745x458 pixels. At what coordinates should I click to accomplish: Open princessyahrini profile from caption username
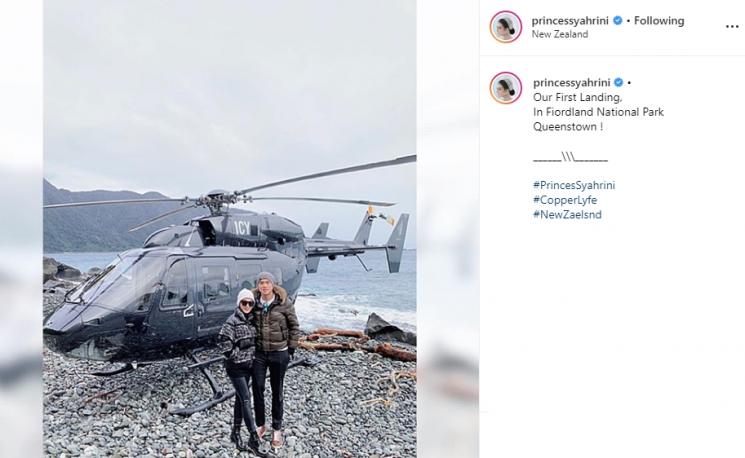[572, 83]
